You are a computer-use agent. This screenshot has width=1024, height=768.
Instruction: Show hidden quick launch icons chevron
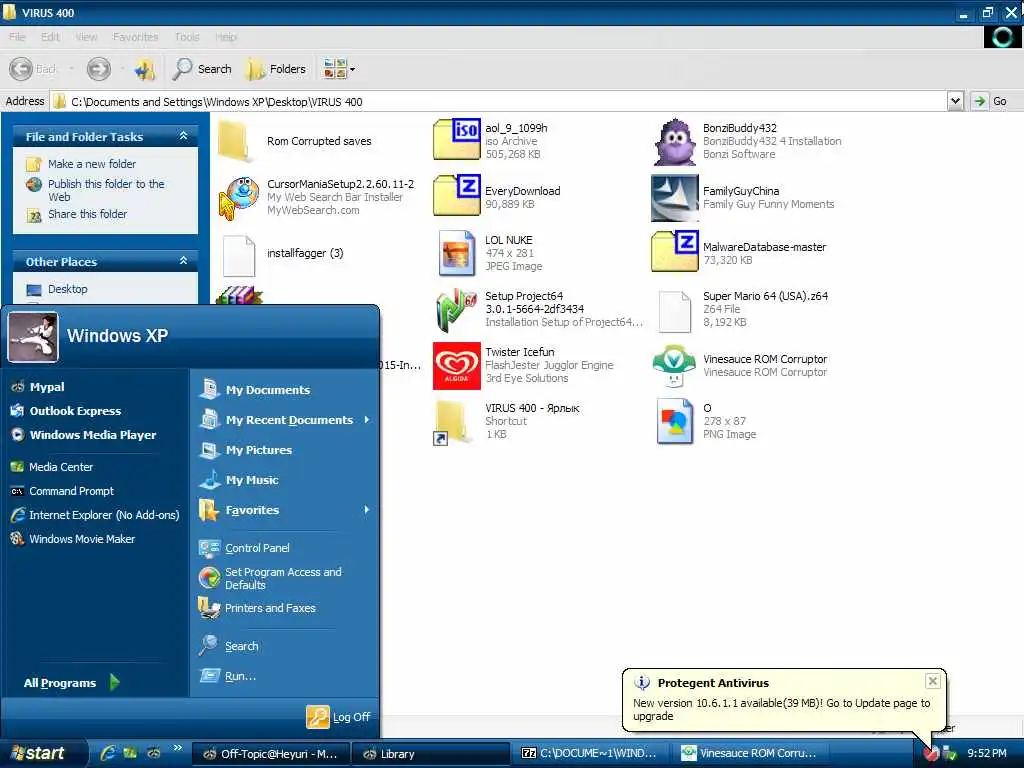(177, 748)
